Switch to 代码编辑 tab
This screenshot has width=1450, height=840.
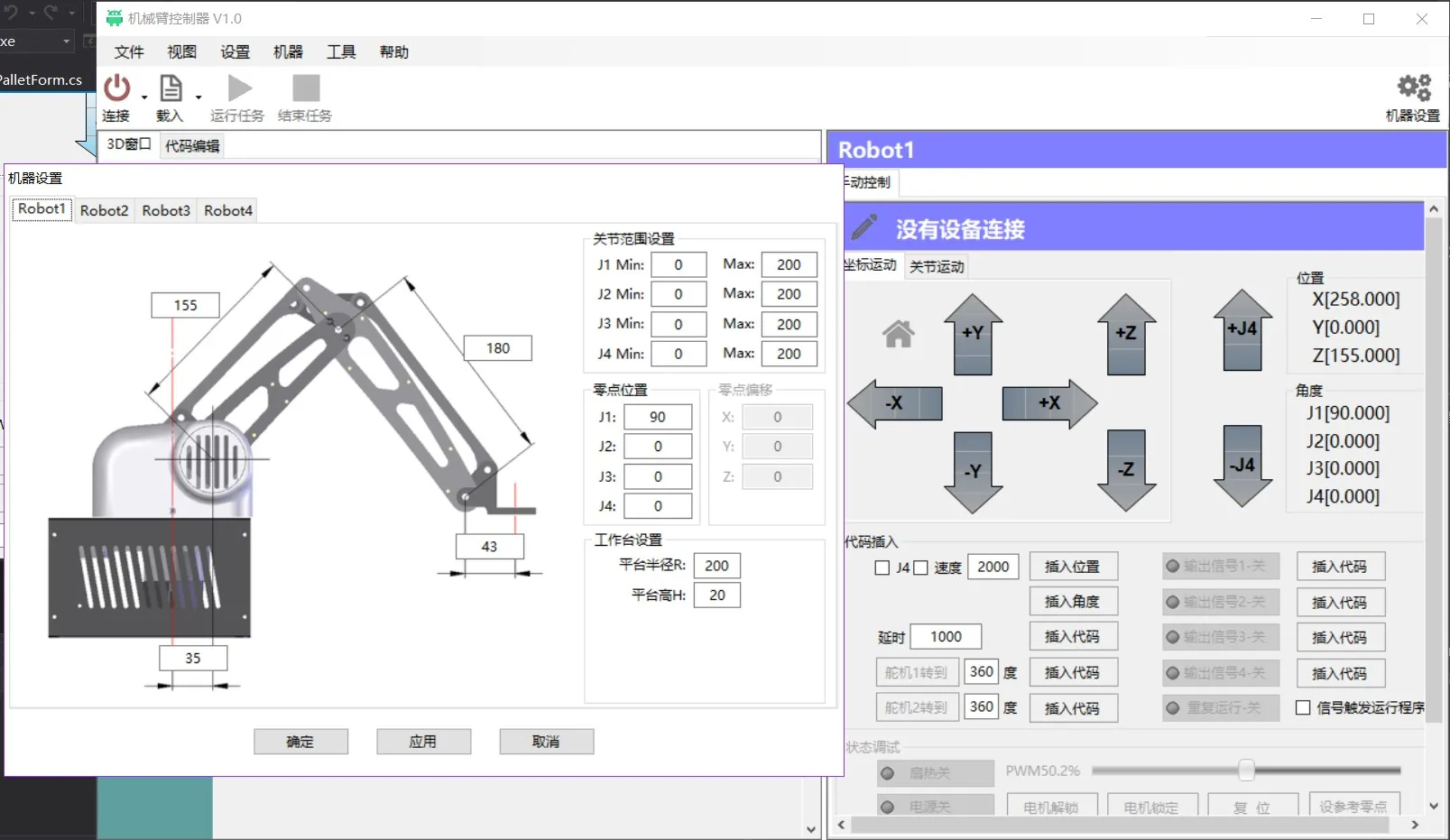(x=192, y=146)
